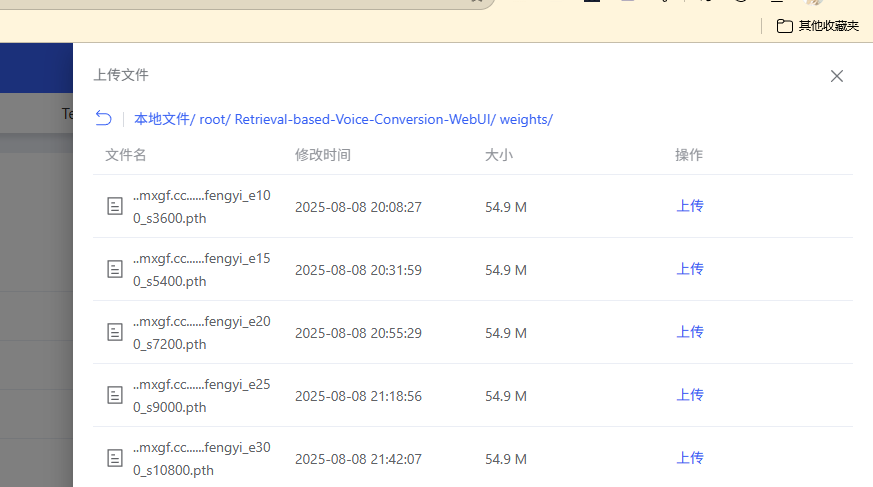Select file name ..mxgf.cc......fengyi_e200_s7200.pth
The height and width of the screenshot is (487, 873).
pyautogui.click(x=202, y=332)
